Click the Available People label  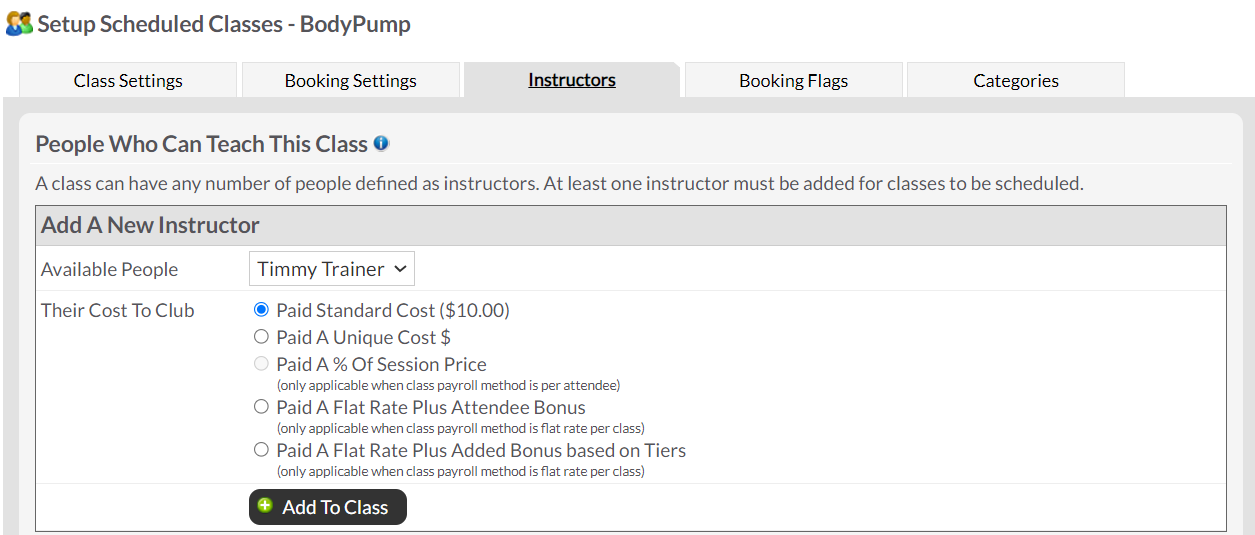110,269
